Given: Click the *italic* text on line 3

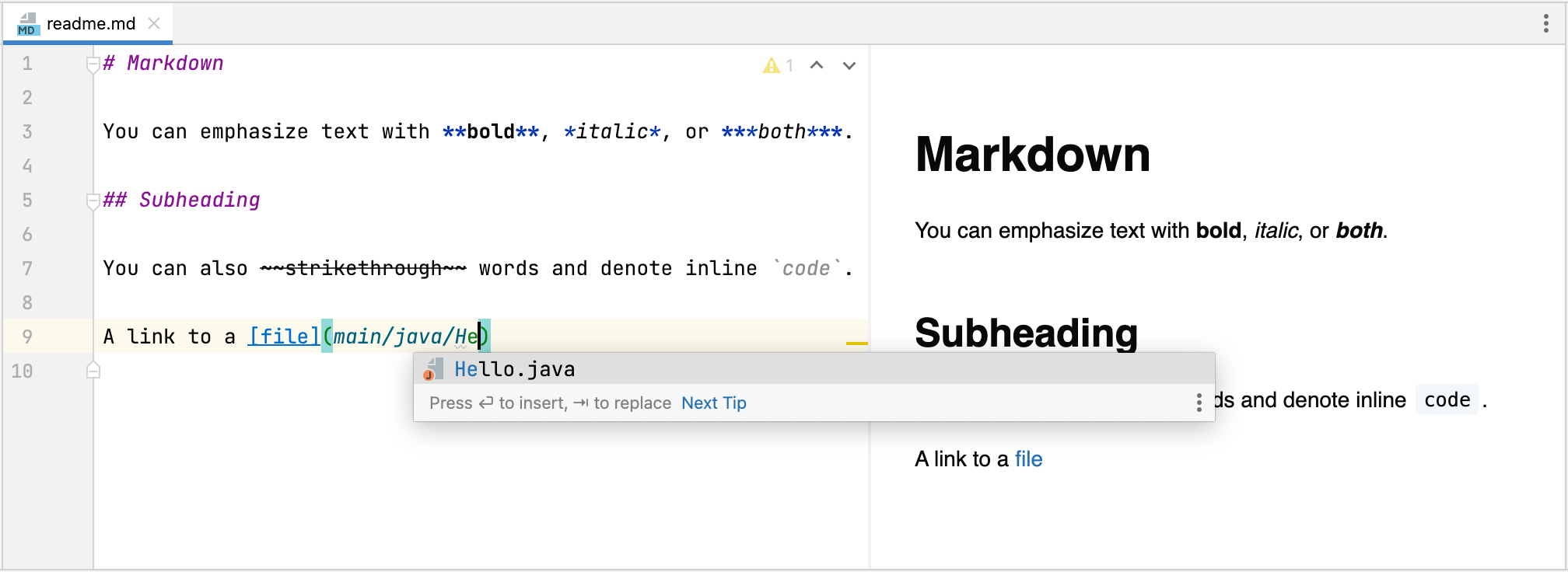Looking at the screenshot, I should (612, 131).
